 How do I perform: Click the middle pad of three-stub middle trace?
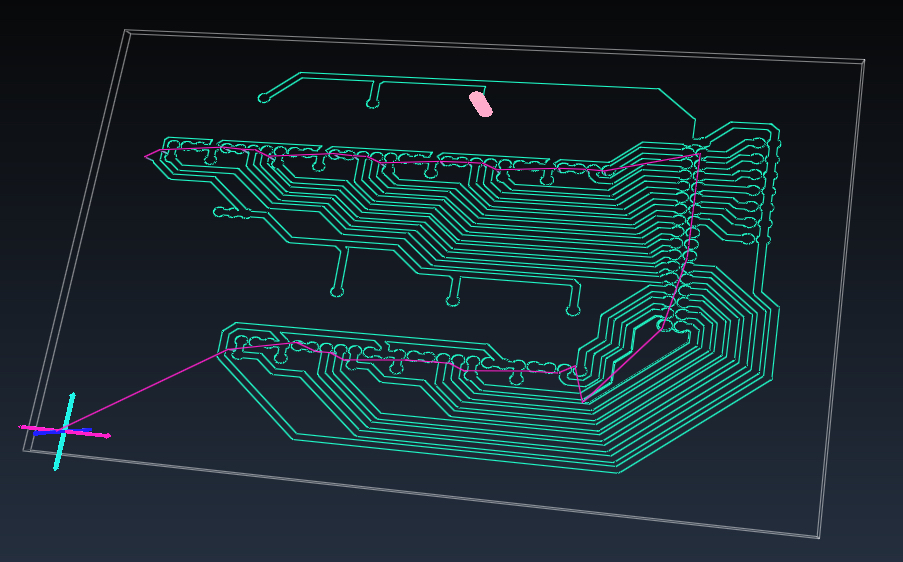[x=453, y=301]
